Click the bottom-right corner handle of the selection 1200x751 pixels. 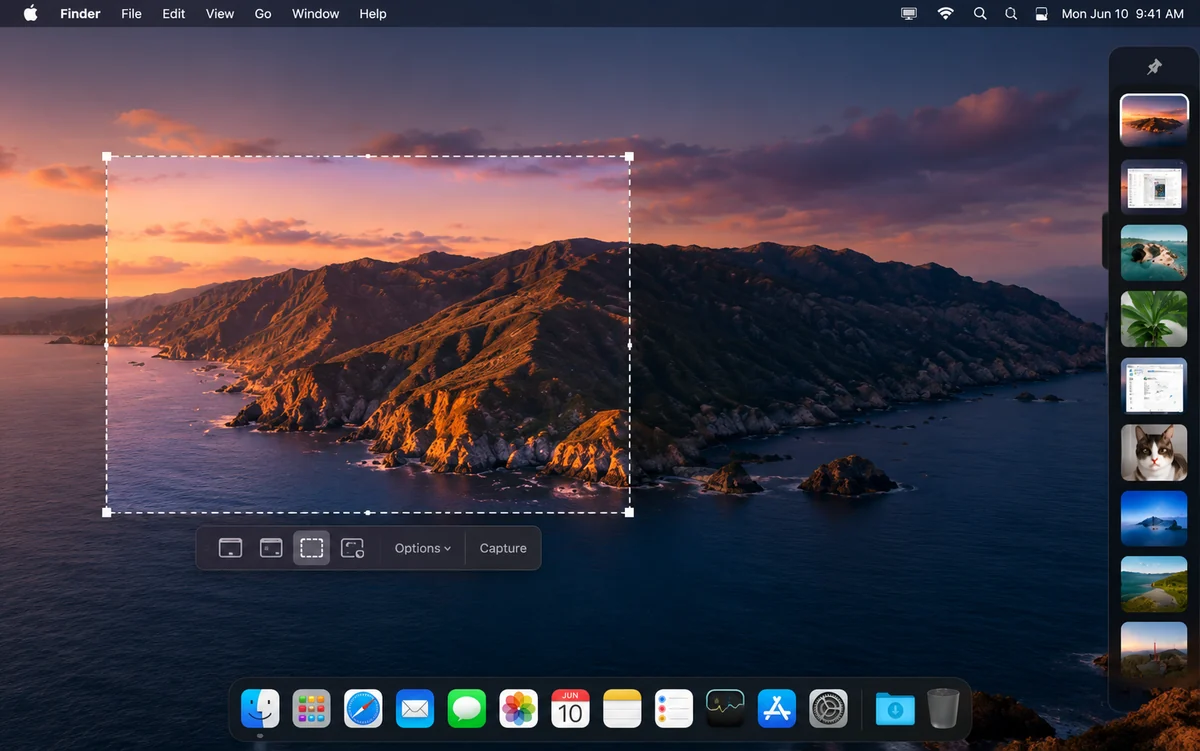click(x=629, y=512)
